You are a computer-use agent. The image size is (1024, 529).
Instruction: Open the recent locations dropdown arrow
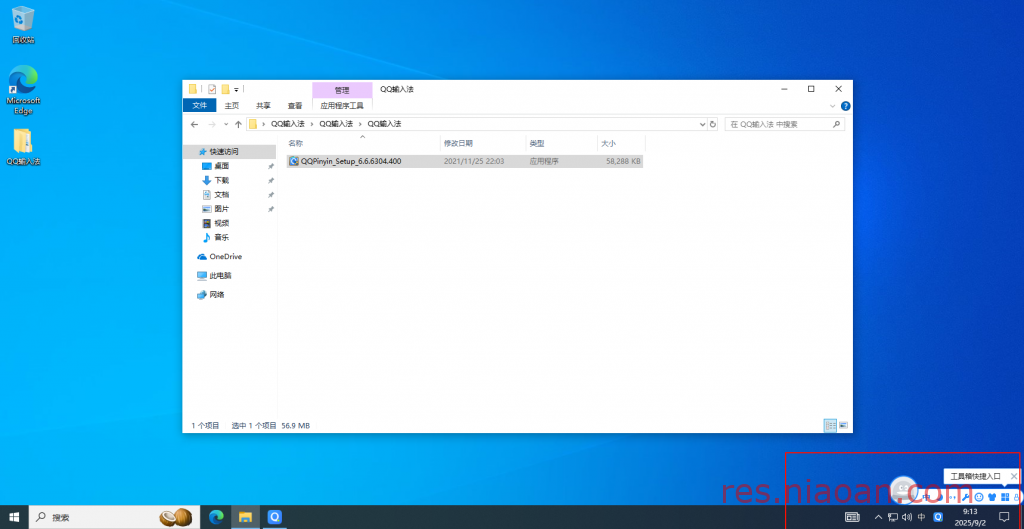click(226, 124)
